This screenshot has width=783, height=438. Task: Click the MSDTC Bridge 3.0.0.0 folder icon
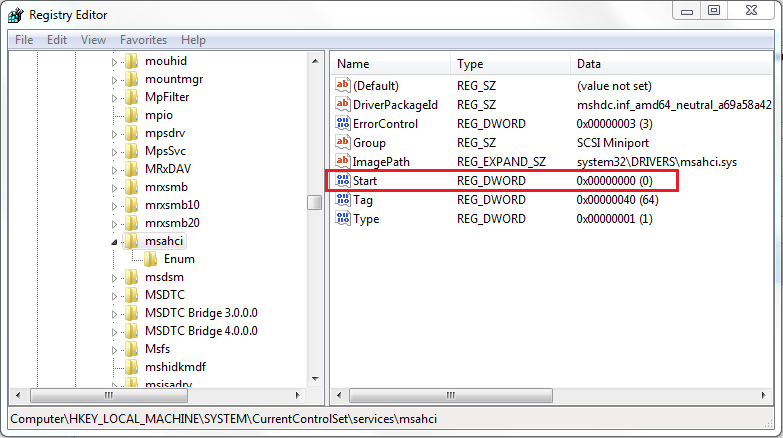click(131, 313)
